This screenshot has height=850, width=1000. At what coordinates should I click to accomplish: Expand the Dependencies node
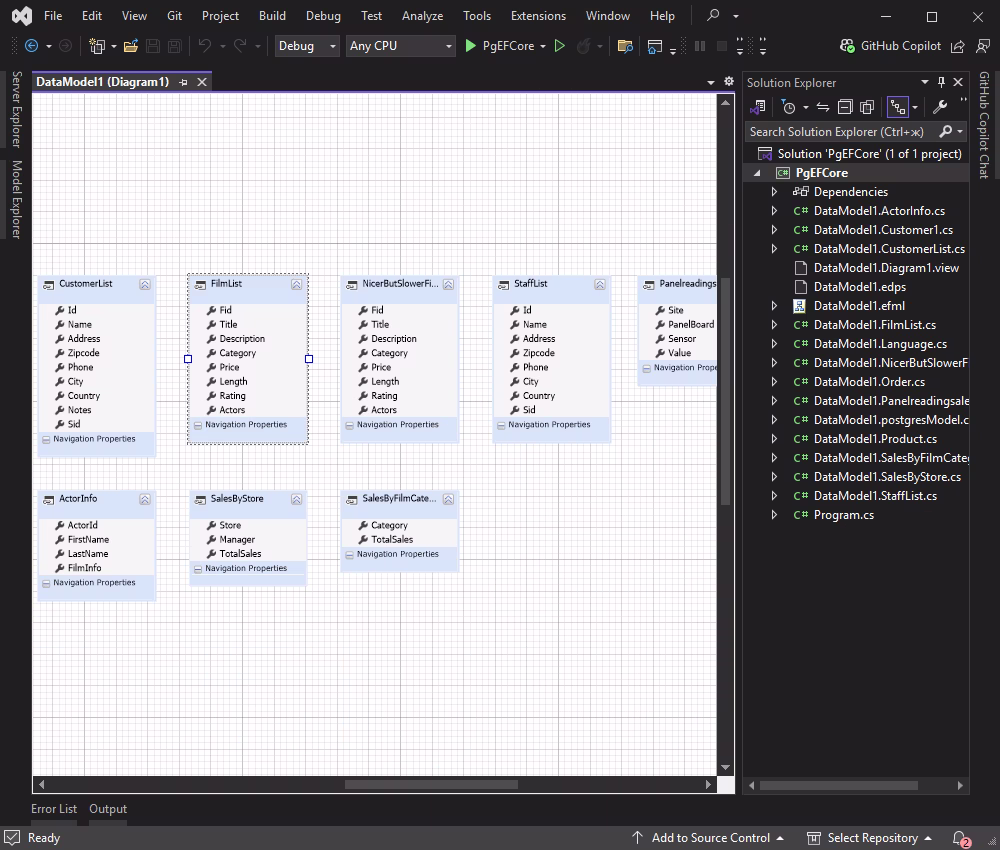click(x=776, y=191)
